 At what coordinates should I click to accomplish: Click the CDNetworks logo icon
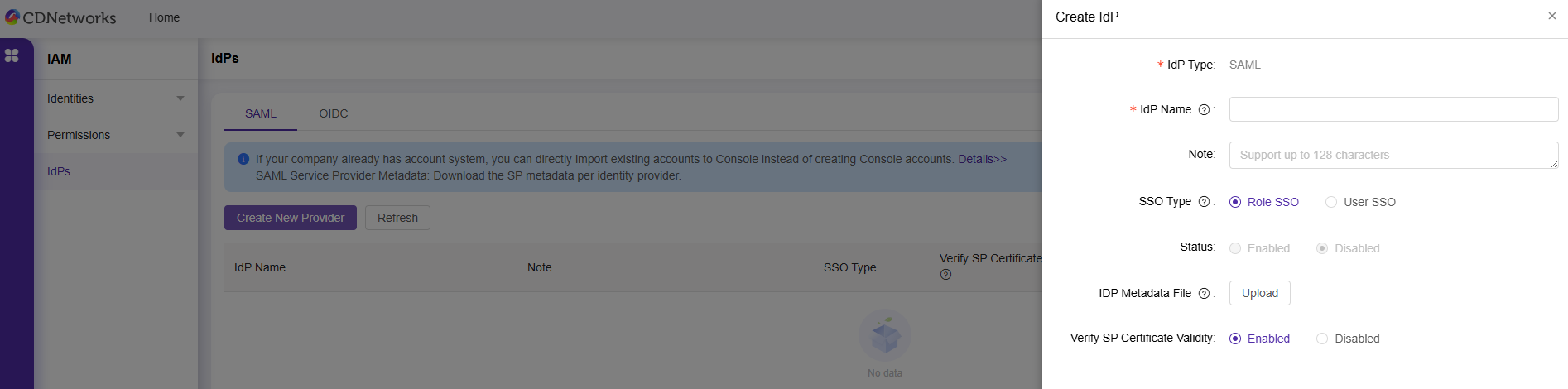pos(12,17)
